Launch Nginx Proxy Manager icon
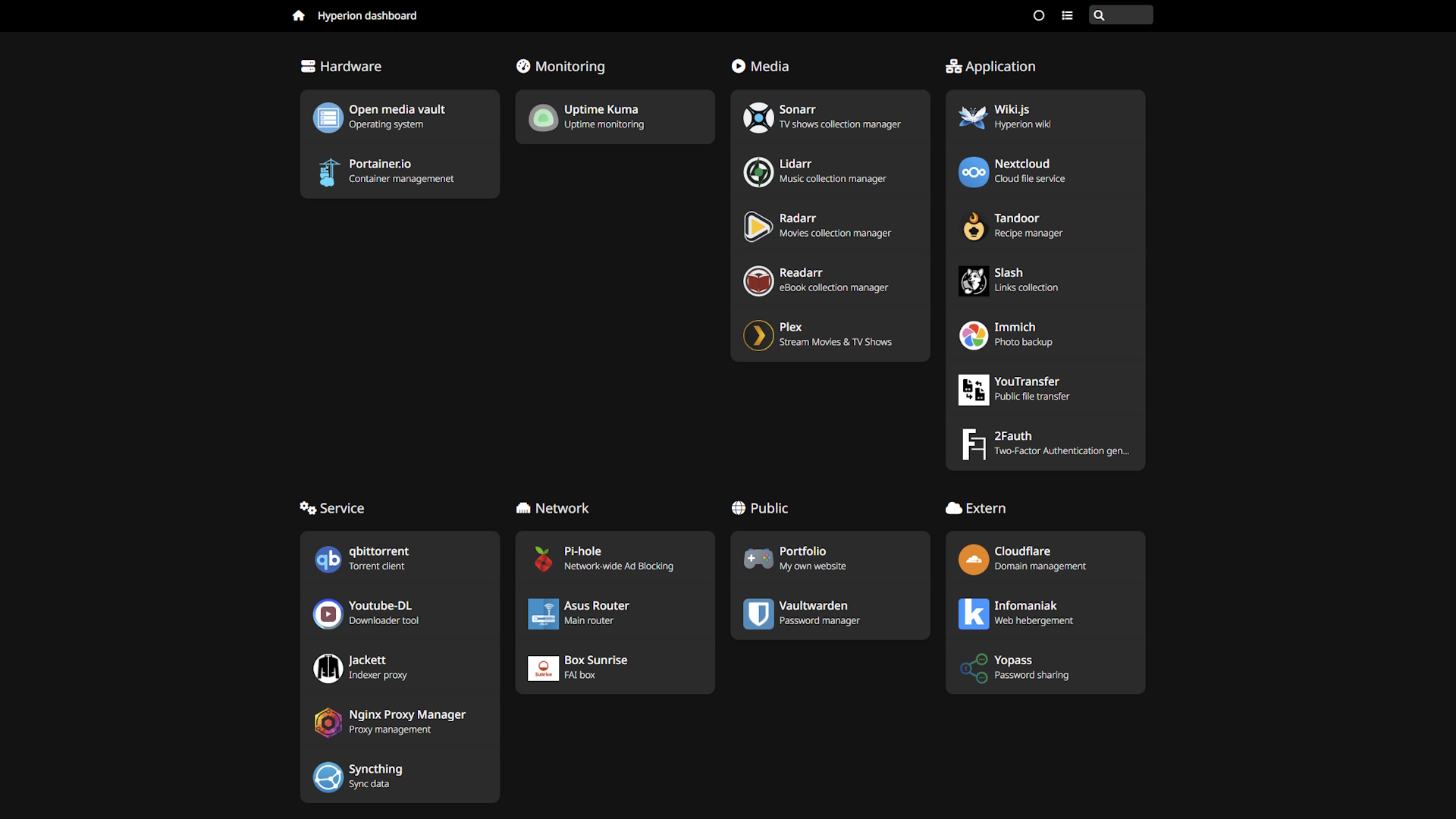The height and width of the screenshot is (819, 1456). (328, 723)
